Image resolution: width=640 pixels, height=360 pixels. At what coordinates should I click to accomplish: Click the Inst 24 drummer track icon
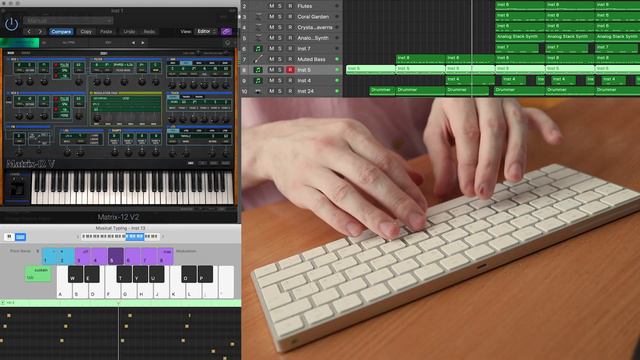point(258,91)
